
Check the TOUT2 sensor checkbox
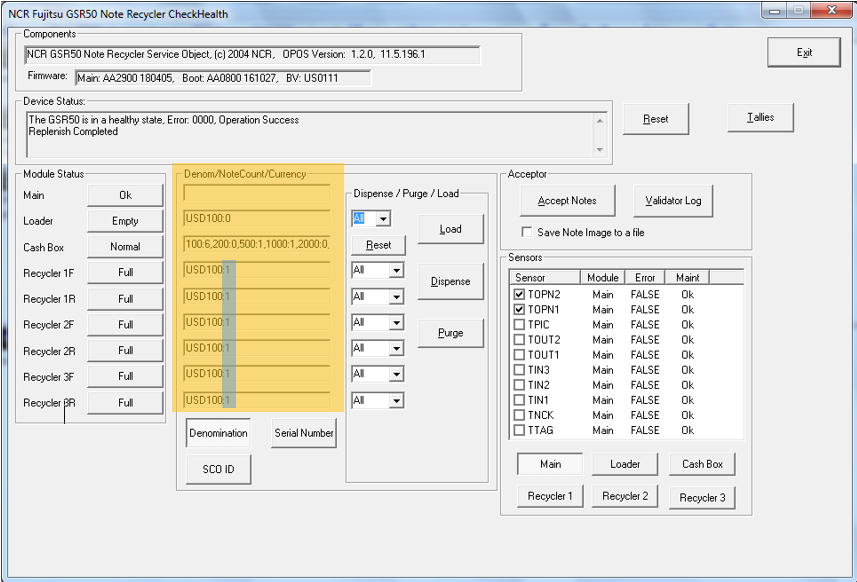click(x=519, y=339)
